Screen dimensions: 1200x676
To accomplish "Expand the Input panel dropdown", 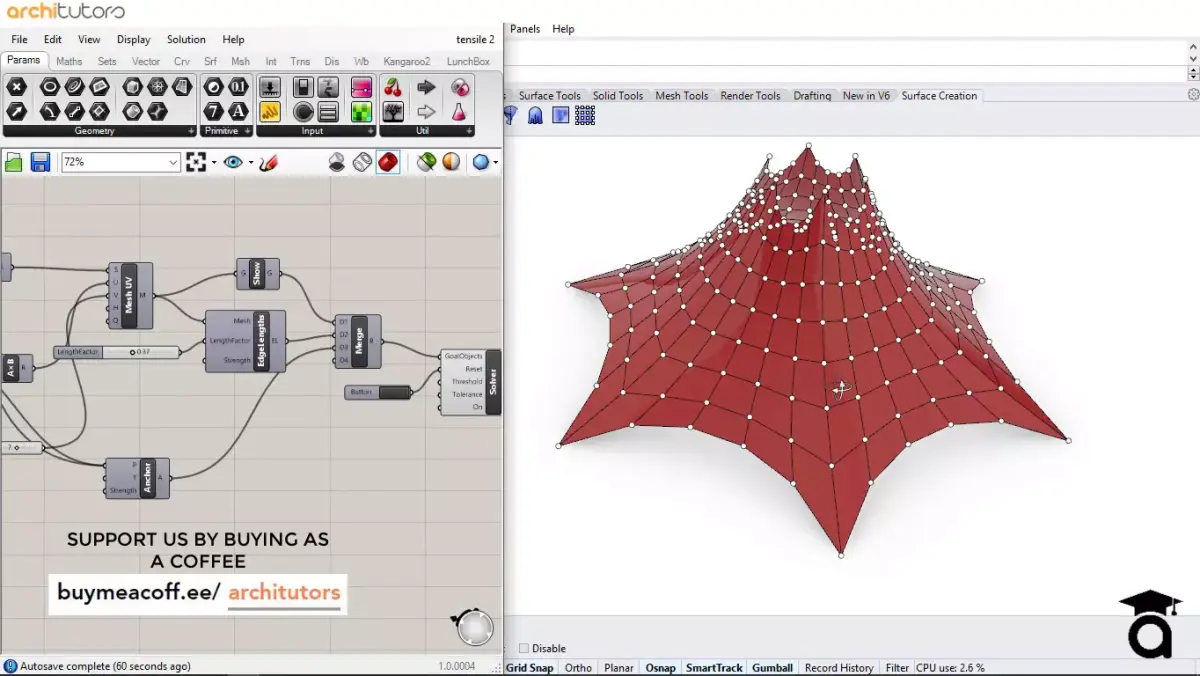I will pos(370,131).
